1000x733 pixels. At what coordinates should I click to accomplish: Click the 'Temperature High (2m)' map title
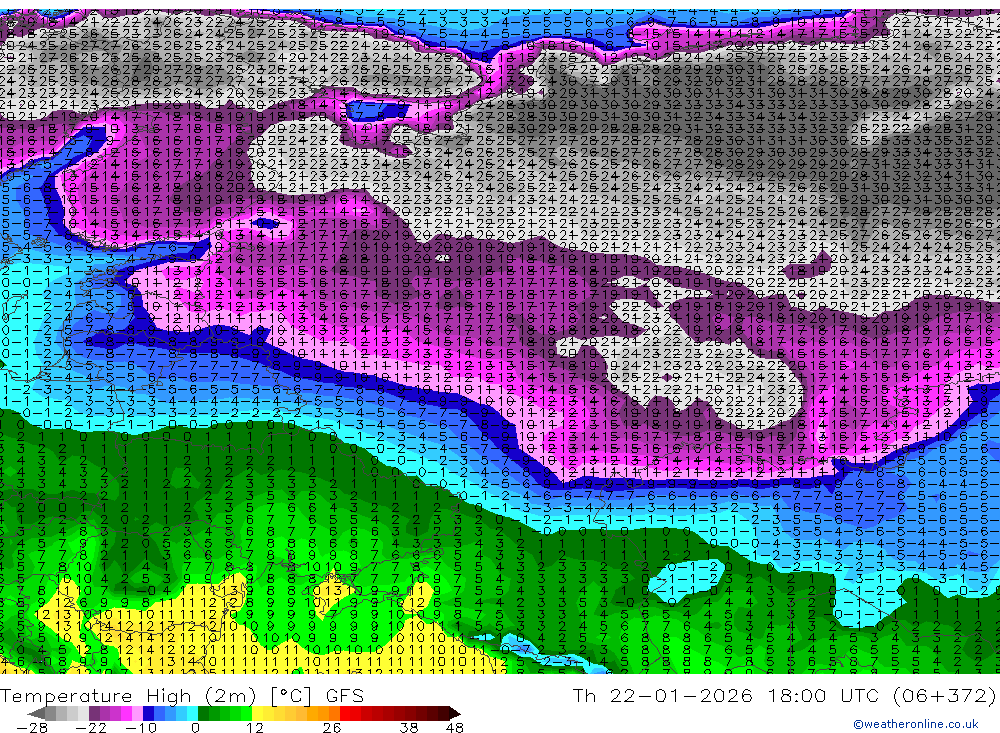point(128,696)
